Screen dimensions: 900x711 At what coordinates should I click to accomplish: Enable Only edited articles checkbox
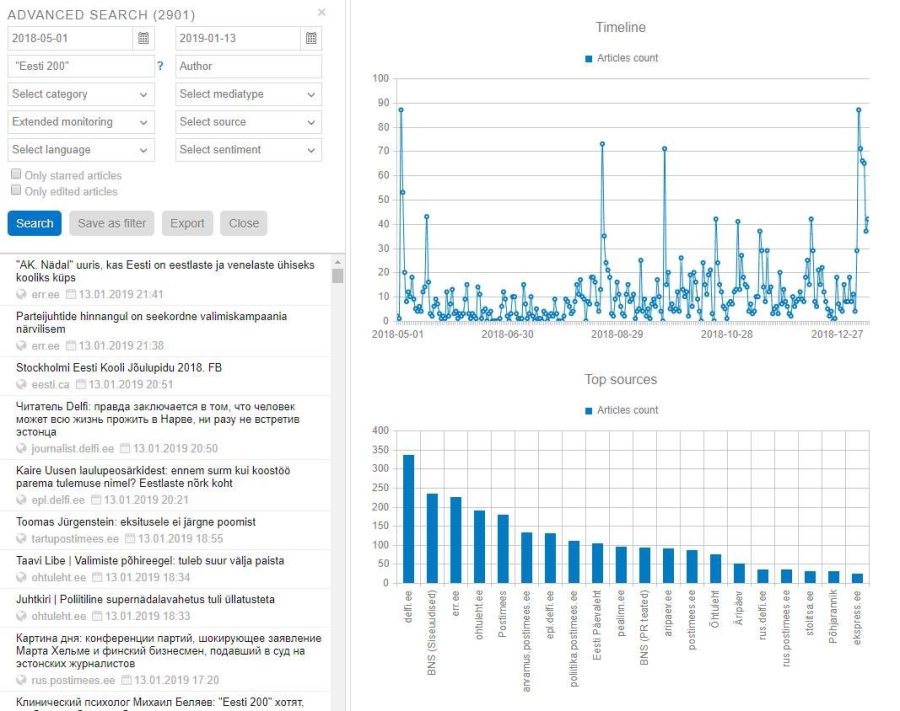pos(16,190)
